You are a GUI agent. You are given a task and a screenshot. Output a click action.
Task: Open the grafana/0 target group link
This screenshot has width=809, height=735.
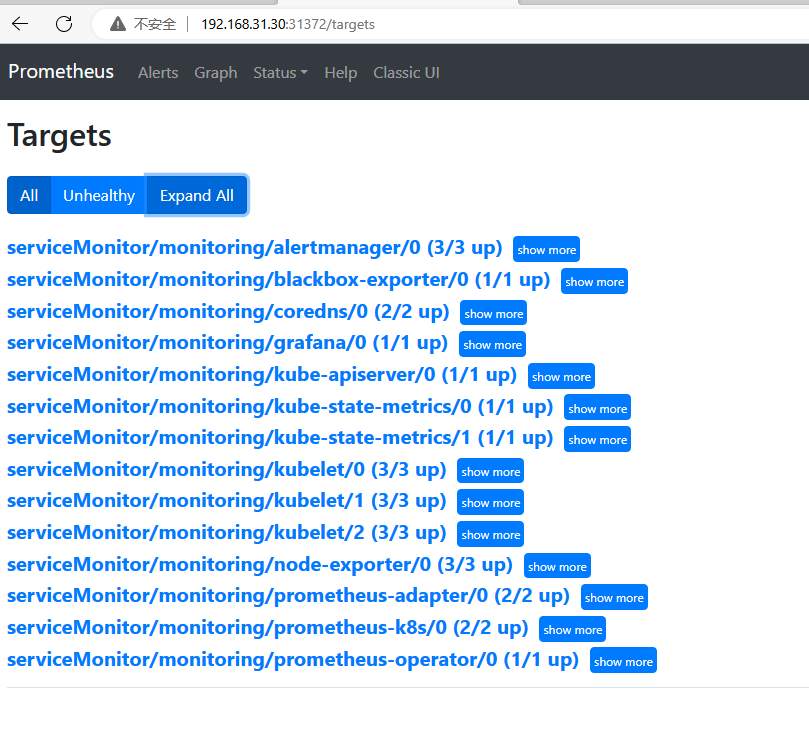[228, 342]
